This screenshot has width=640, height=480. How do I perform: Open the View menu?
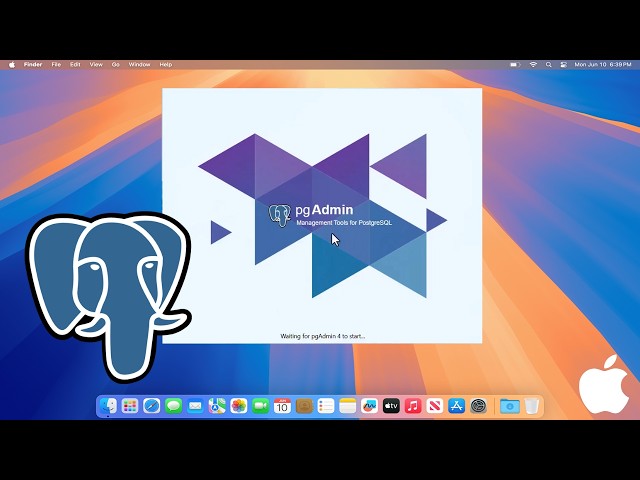96,64
